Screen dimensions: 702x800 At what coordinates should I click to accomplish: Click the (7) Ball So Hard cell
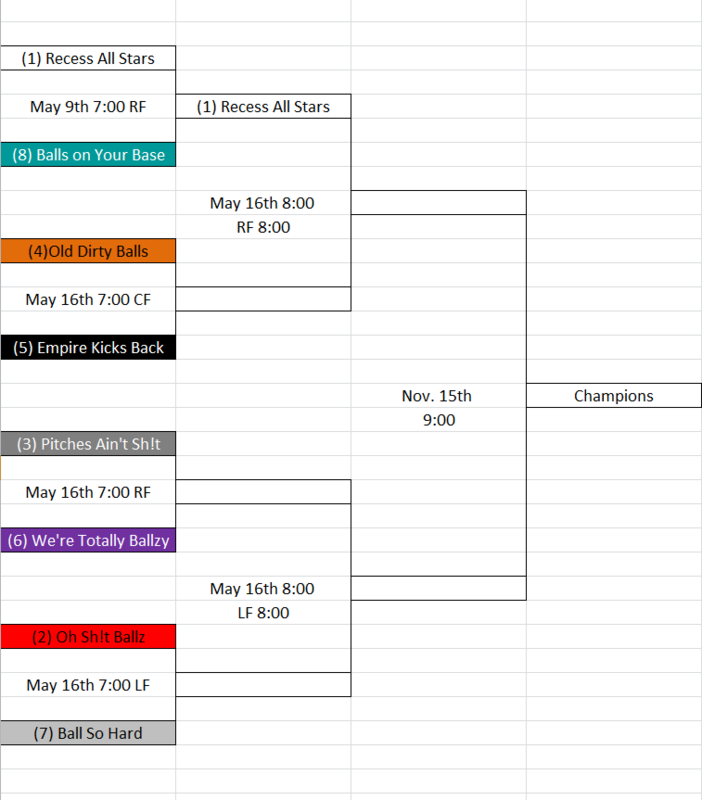pyautogui.click(x=88, y=733)
